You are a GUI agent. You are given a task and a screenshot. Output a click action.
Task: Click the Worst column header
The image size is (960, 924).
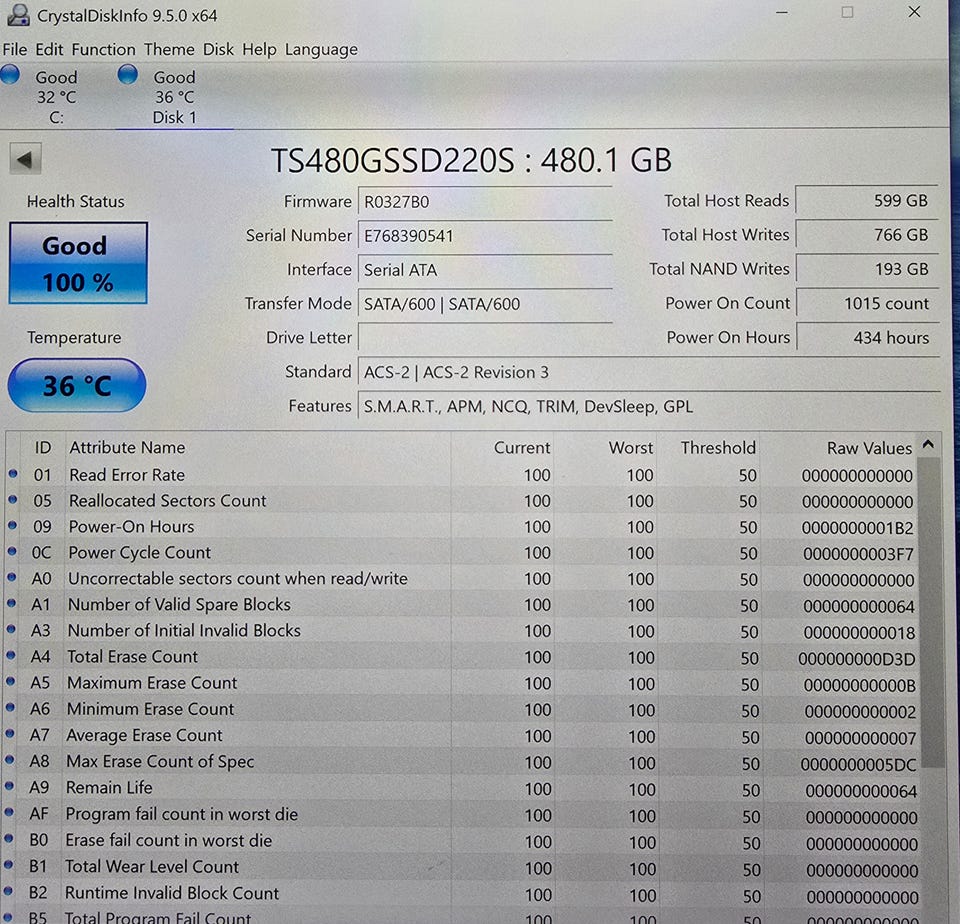click(605, 448)
